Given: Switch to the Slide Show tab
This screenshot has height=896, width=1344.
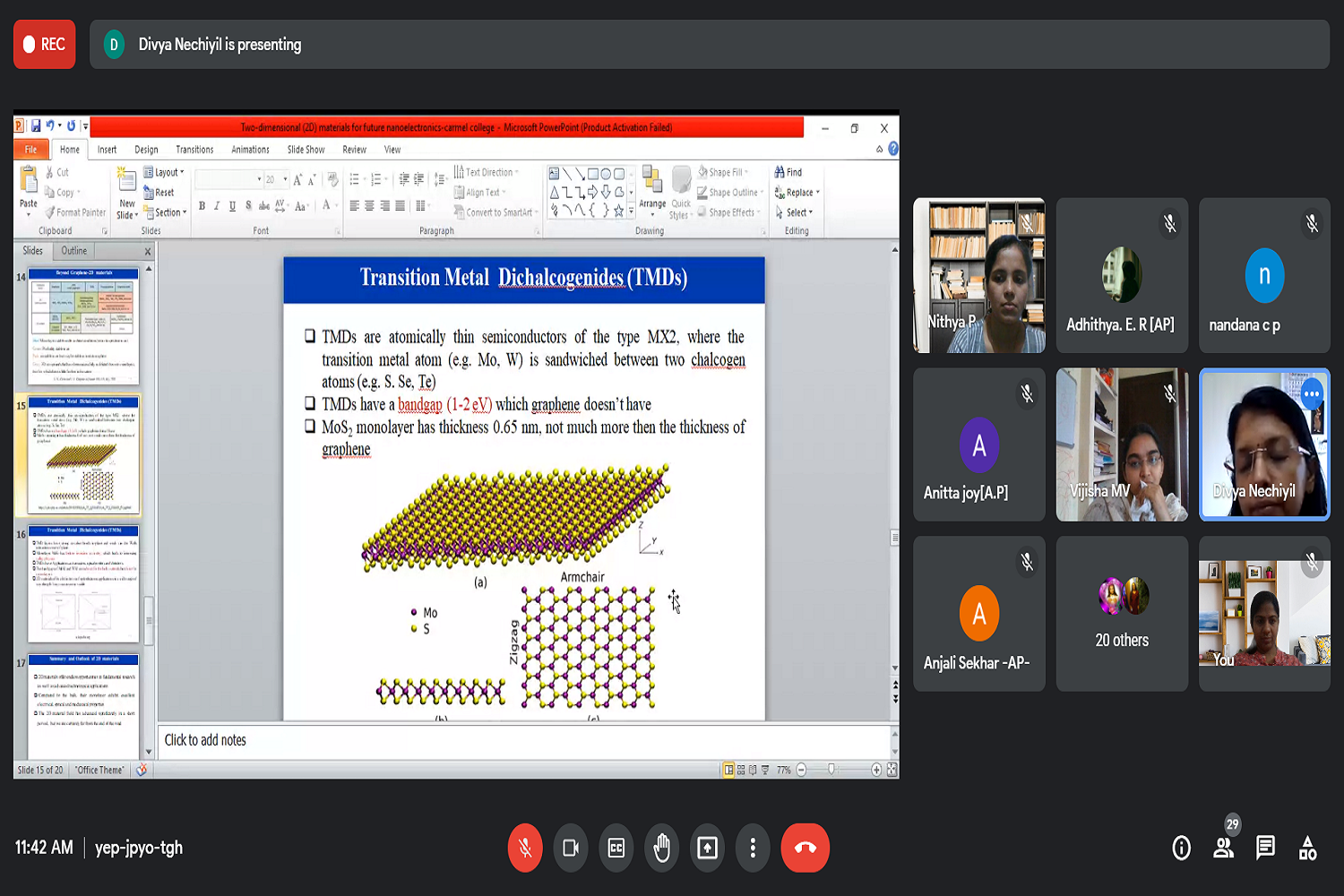Looking at the screenshot, I should 306,150.
